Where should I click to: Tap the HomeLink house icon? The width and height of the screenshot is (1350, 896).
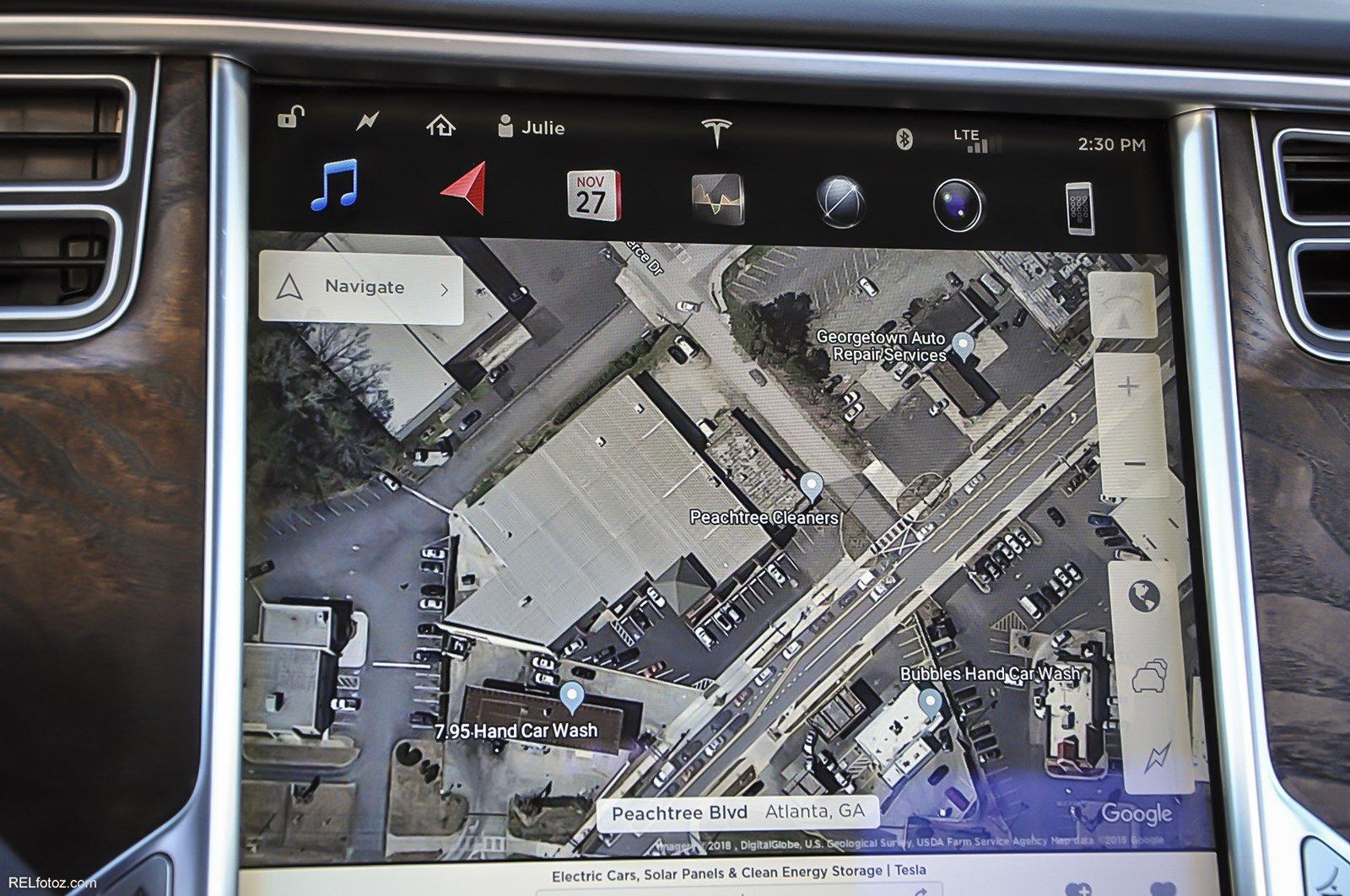(x=440, y=126)
